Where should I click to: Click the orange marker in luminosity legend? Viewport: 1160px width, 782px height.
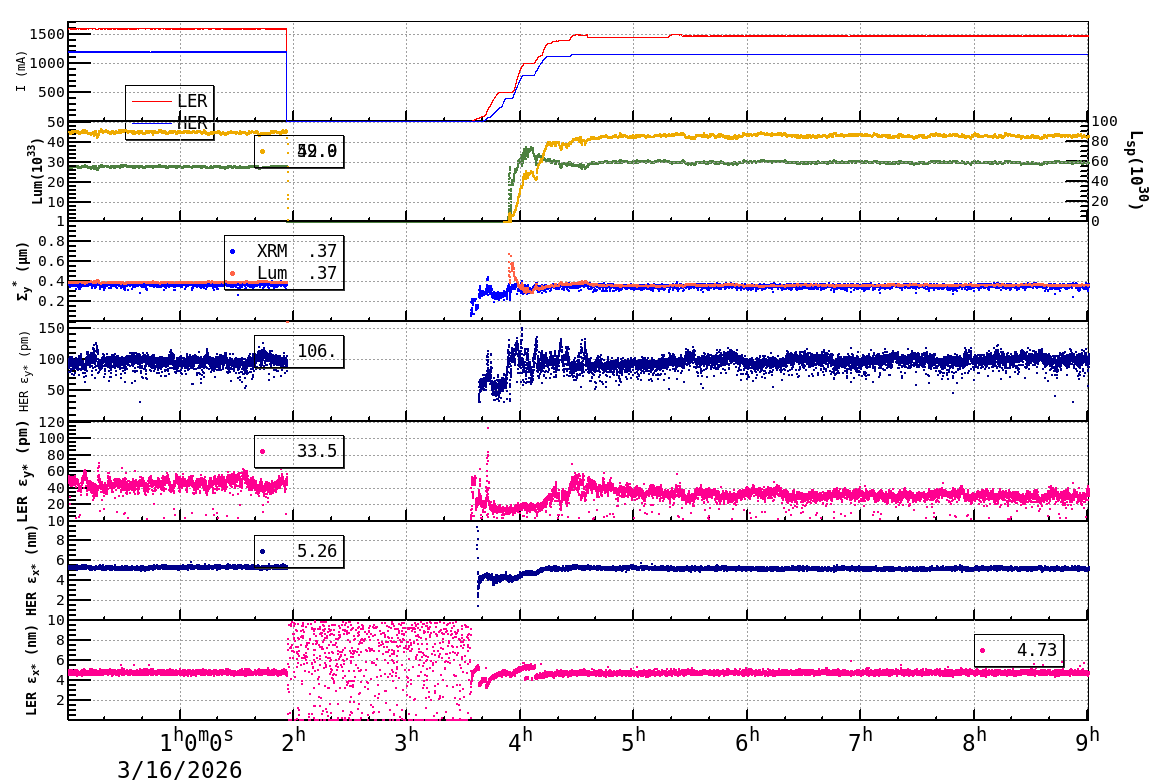pyautogui.click(x=263, y=152)
